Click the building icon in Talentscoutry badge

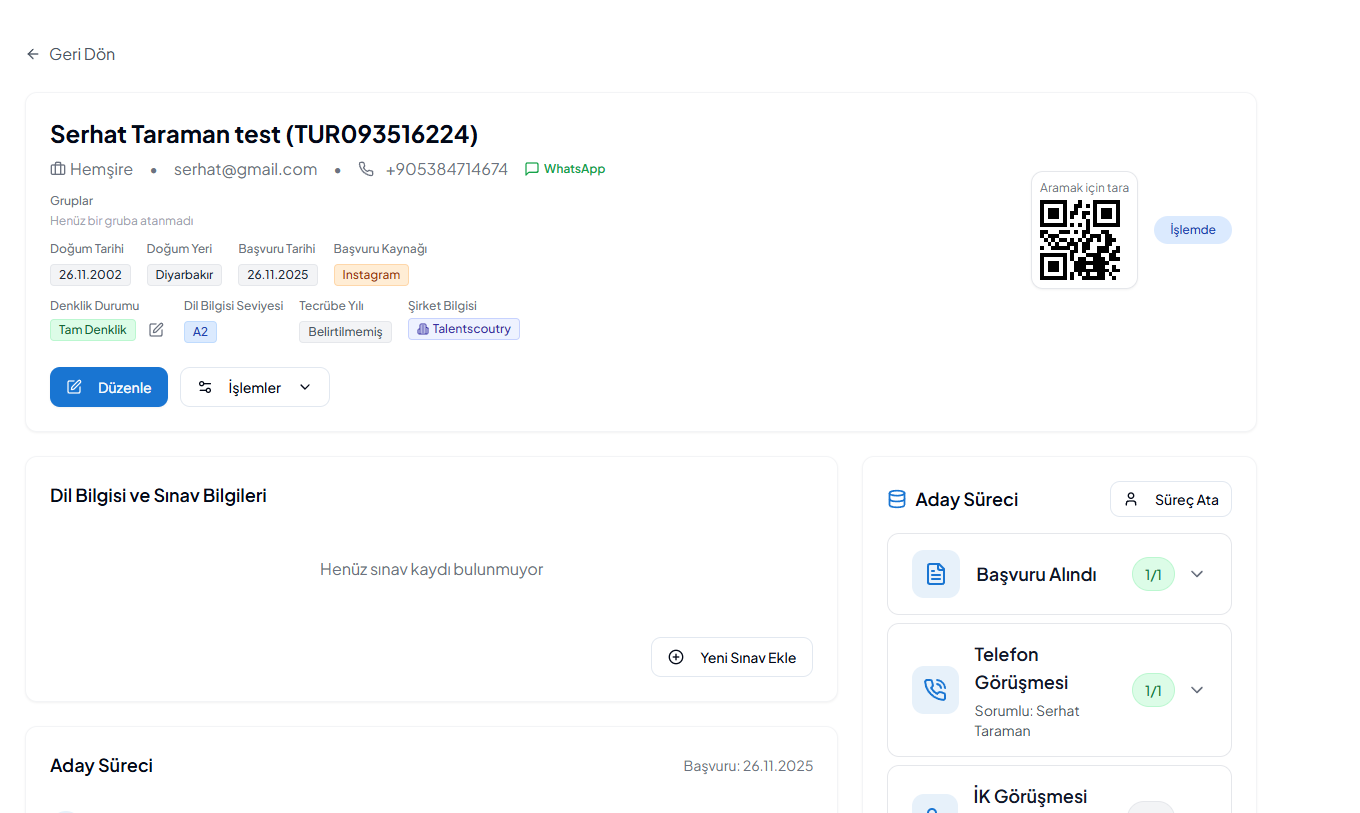(x=422, y=329)
